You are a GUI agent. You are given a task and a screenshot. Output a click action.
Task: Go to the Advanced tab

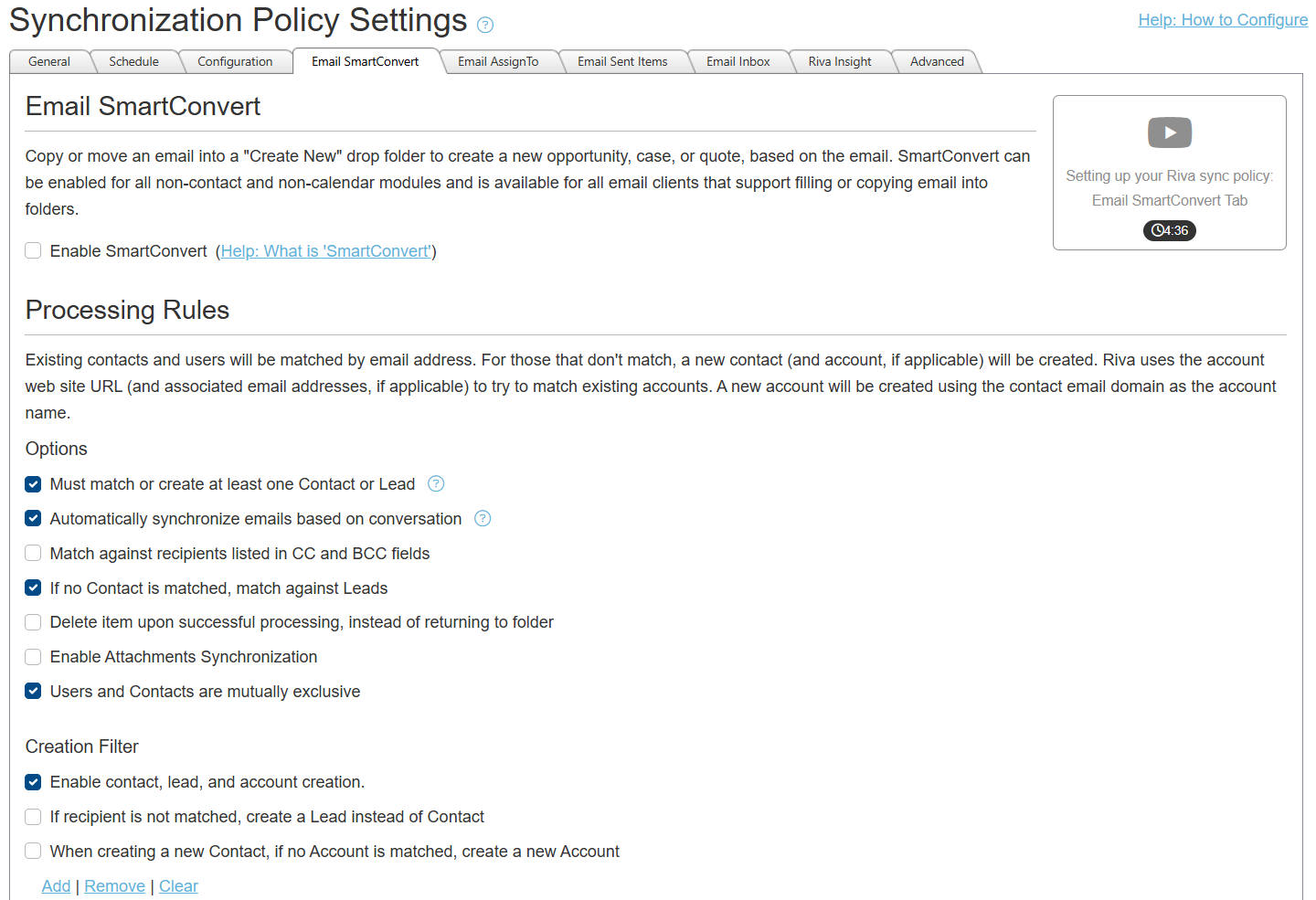[937, 61]
